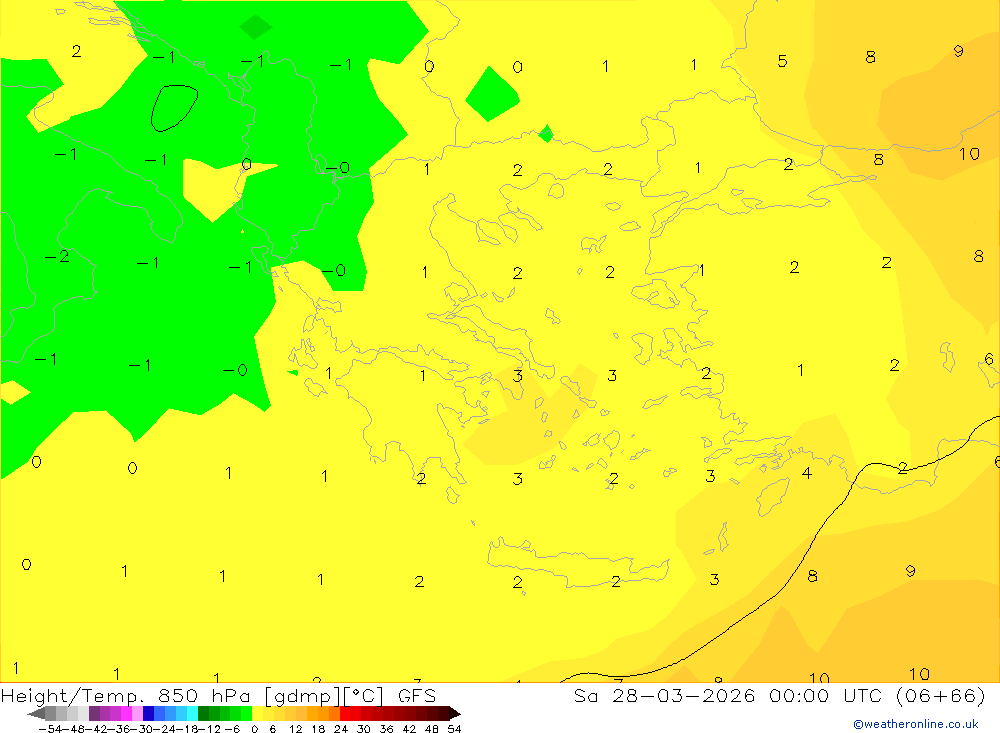The width and height of the screenshot is (1000, 733).
Task: Click the 'GFS' model label
Action: [x=416, y=696]
